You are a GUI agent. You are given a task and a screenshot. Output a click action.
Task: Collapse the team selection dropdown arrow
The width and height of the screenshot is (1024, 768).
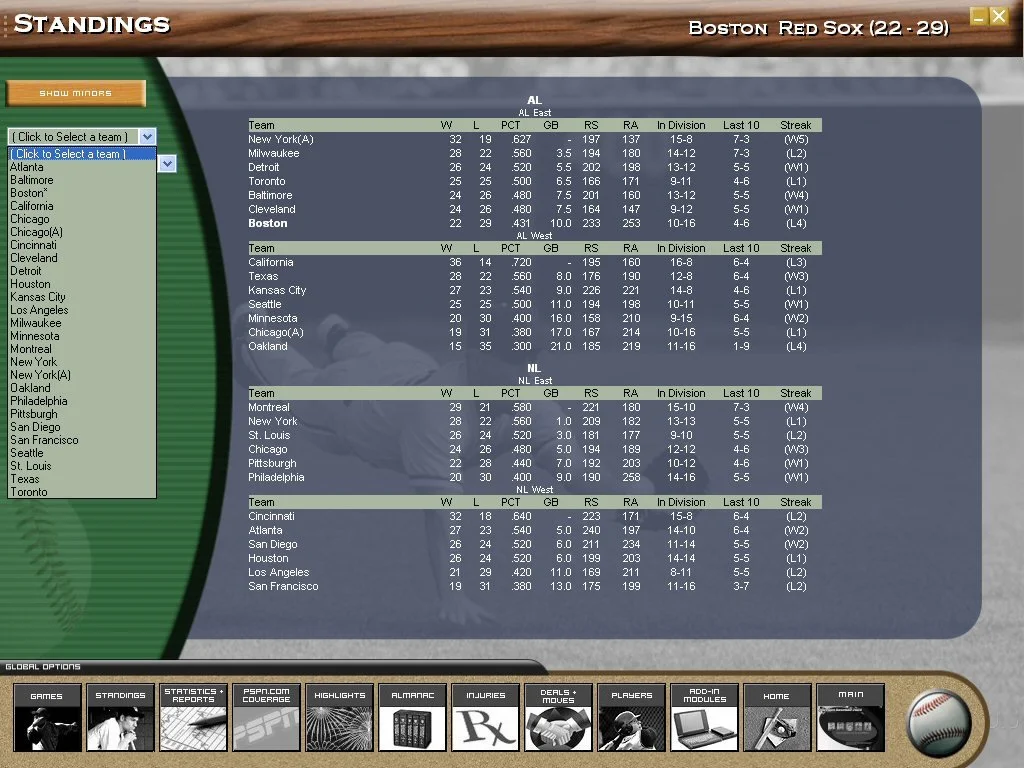pos(147,137)
